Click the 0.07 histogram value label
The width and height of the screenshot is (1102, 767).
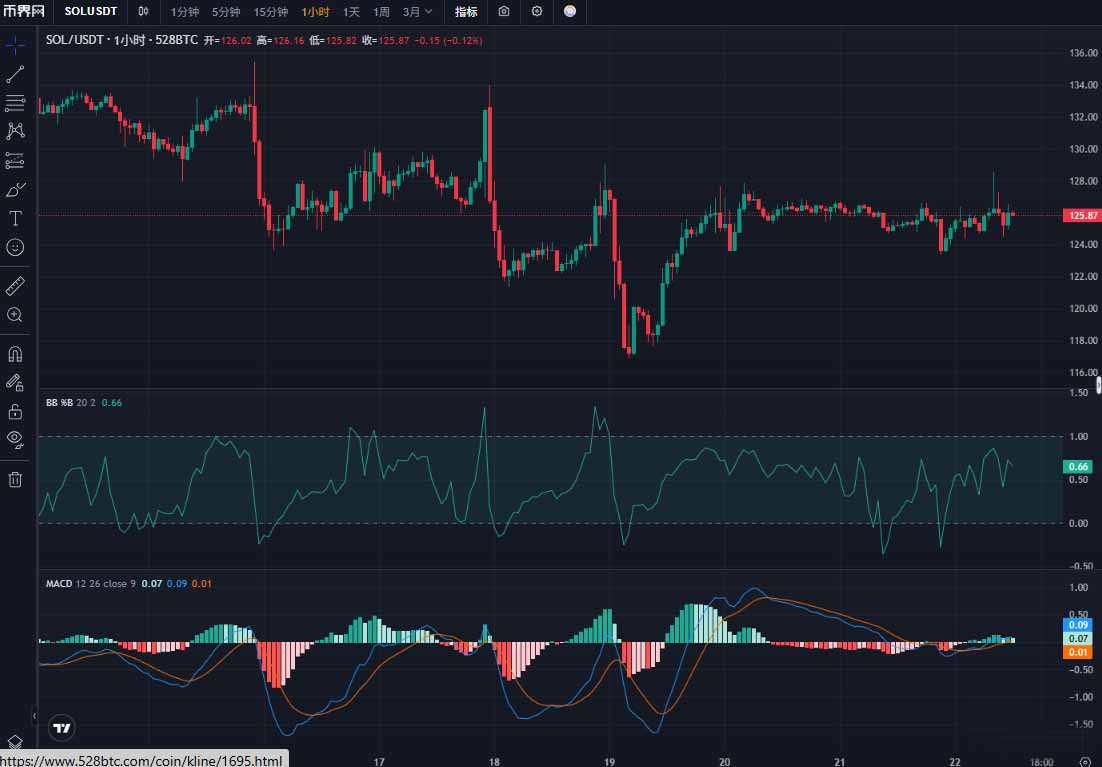click(1078, 639)
